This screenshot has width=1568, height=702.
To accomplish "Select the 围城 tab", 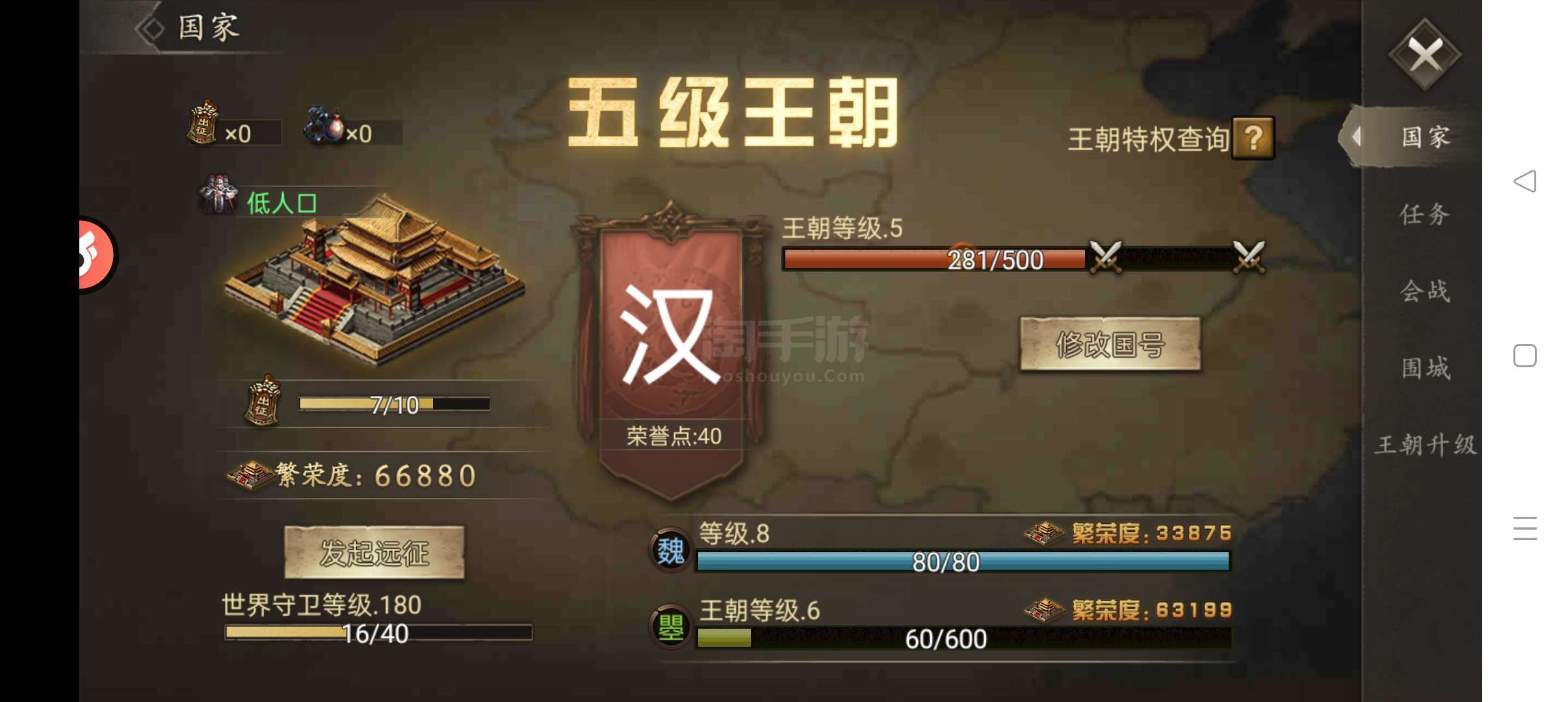I will [1426, 368].
